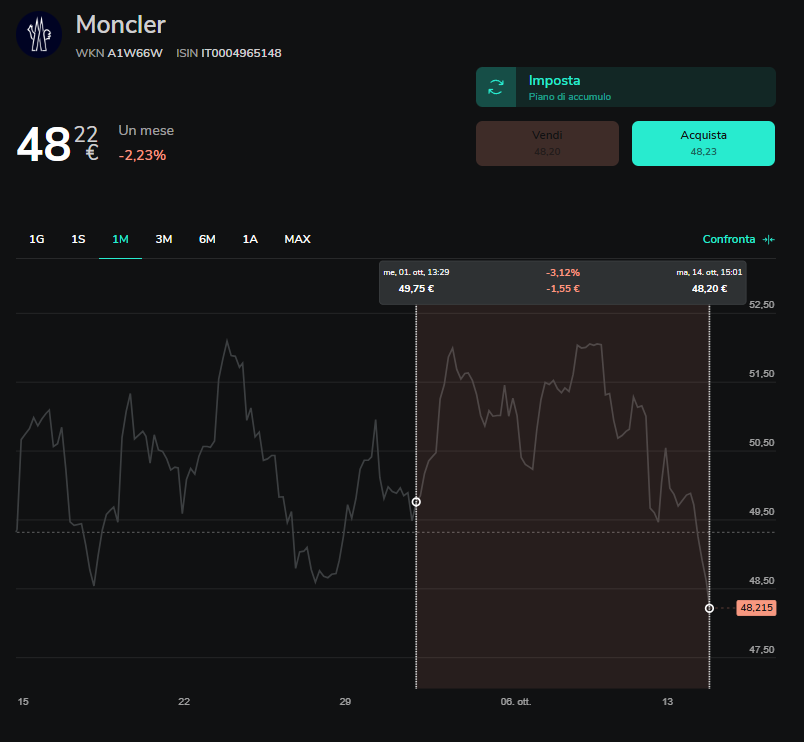The width and height of the screenshot is (804, 742).
Task: Click the 52,50 axis label
Action: click(761, 305)
